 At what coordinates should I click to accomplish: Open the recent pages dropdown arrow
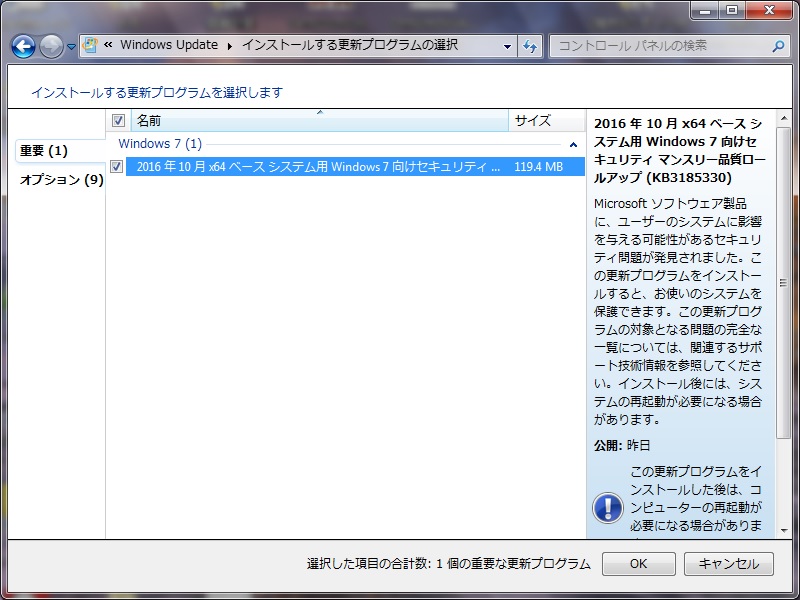point(71,47)
